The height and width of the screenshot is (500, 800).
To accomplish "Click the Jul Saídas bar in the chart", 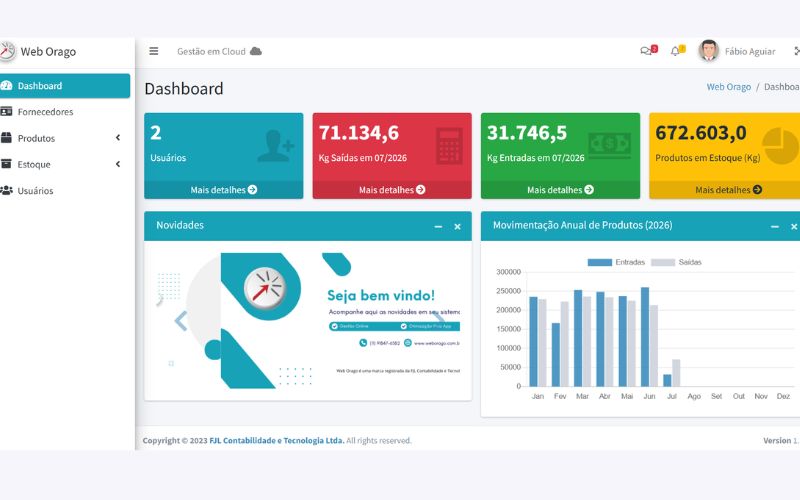I will [676, 373].
